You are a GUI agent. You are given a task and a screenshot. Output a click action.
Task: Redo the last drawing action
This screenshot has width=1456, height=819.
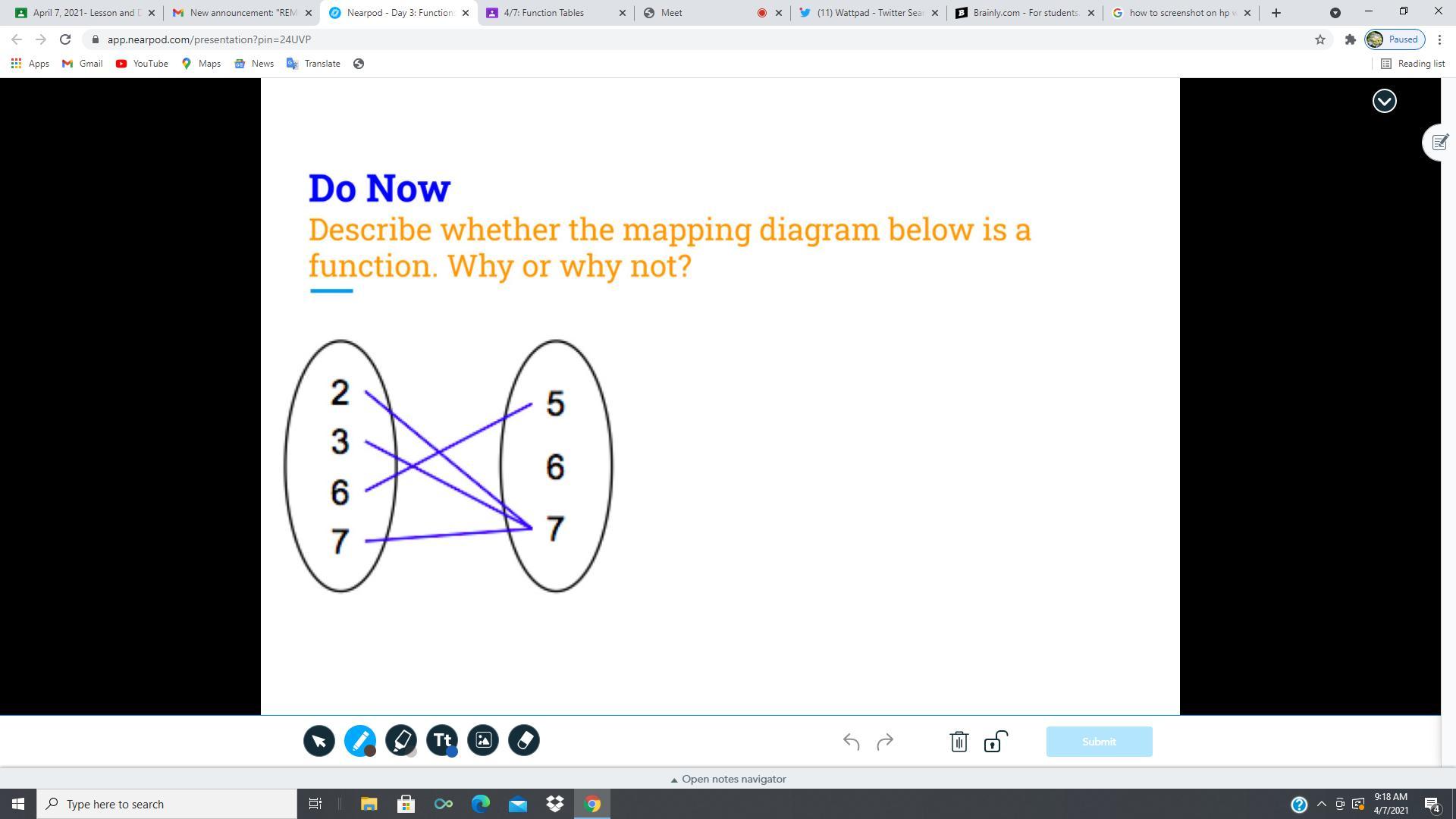pos(885,742)
